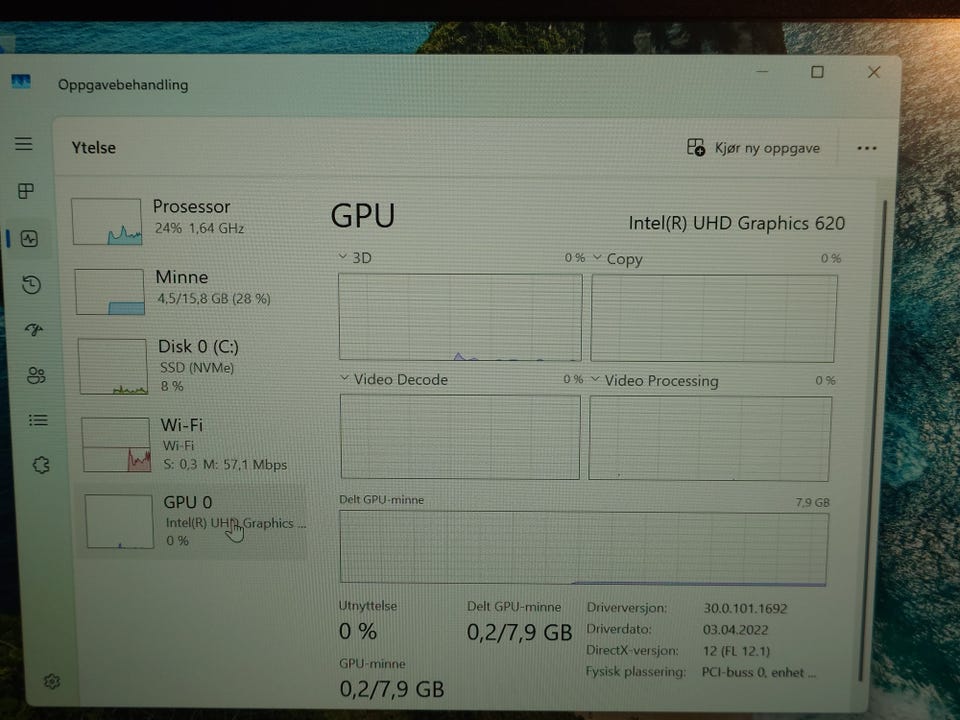Open the hamburger navigation menu
This screenshot has height=720, width=960.
pos(24,144)
